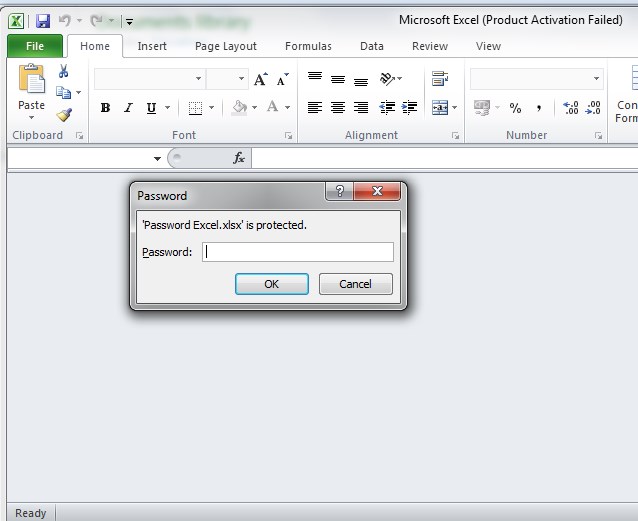Viewport: 638px width, 521px height.
Task: Open the font name combo box
Action: click(149, 79)
